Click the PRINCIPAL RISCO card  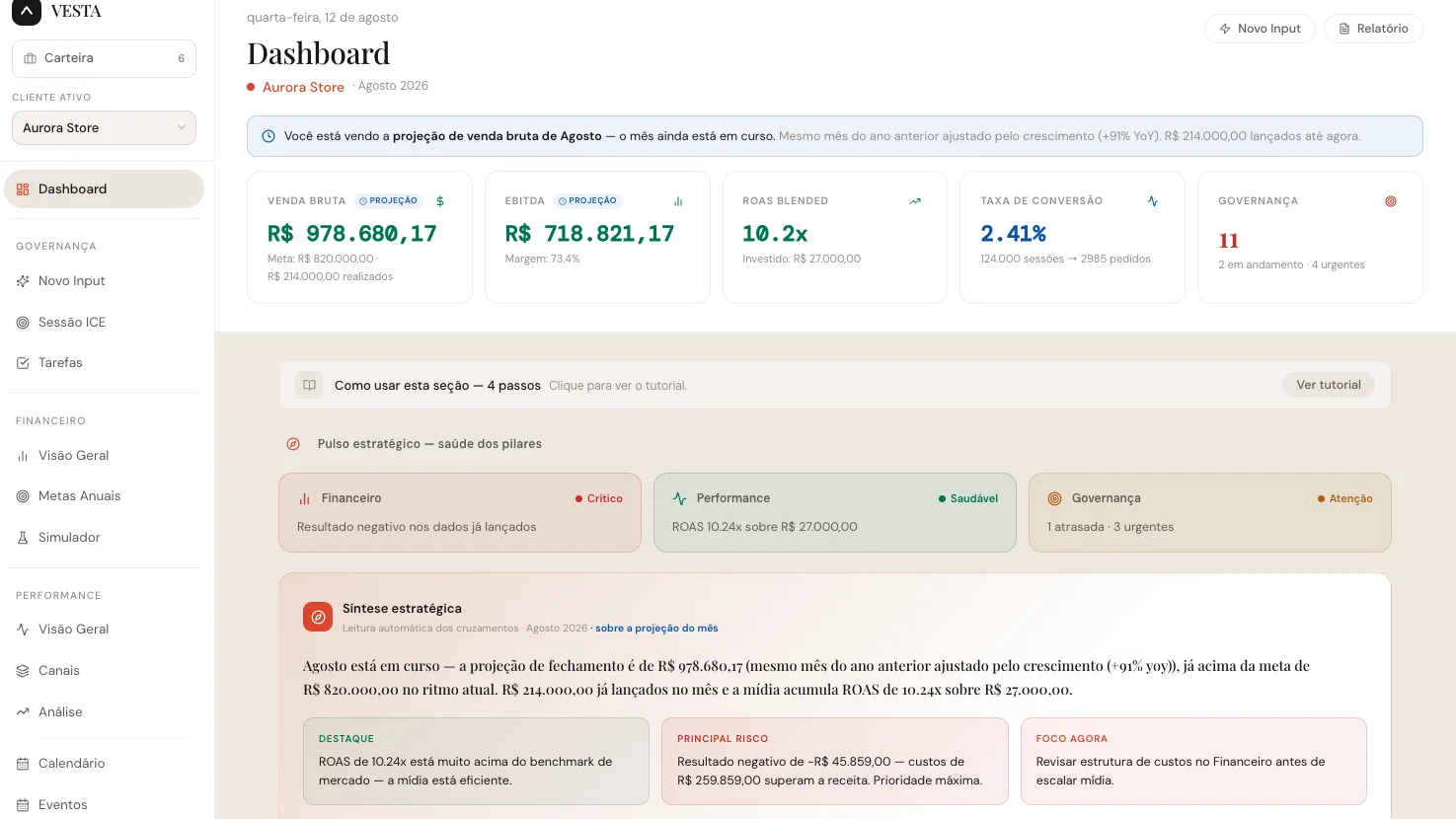835,761
